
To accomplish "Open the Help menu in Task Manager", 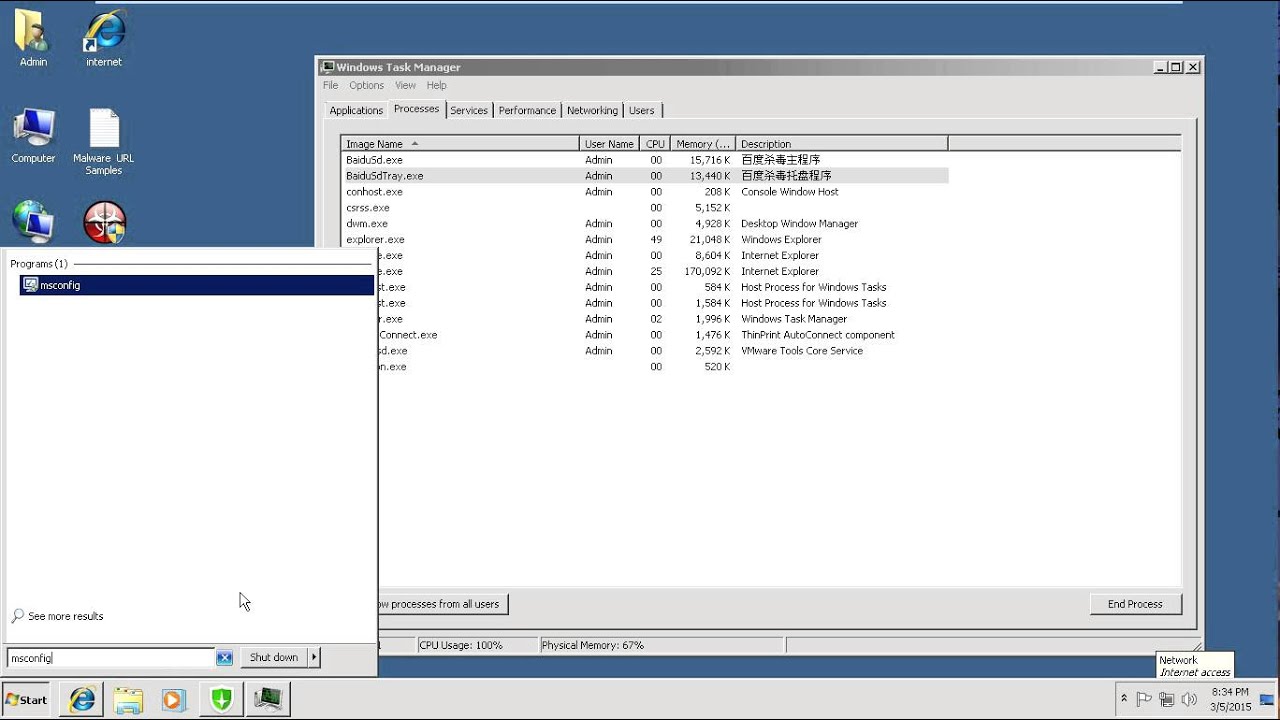I will 436,85.
